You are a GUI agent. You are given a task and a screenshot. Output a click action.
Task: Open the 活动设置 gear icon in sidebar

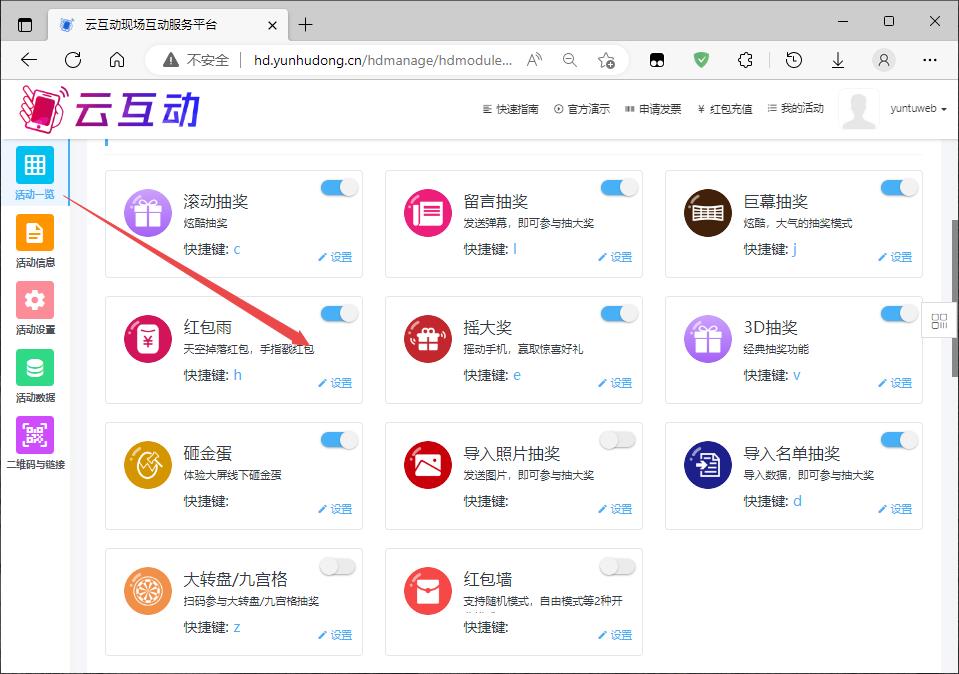click(x=35, y=301)
